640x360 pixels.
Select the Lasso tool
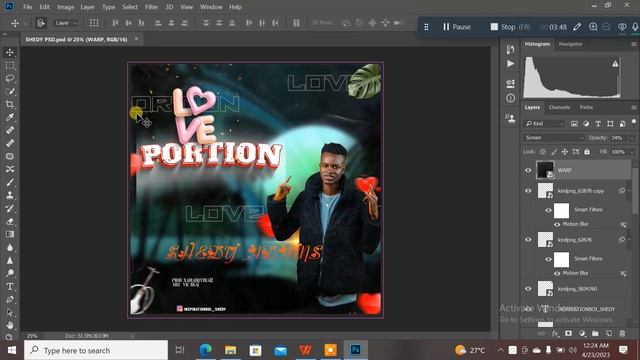10,78
